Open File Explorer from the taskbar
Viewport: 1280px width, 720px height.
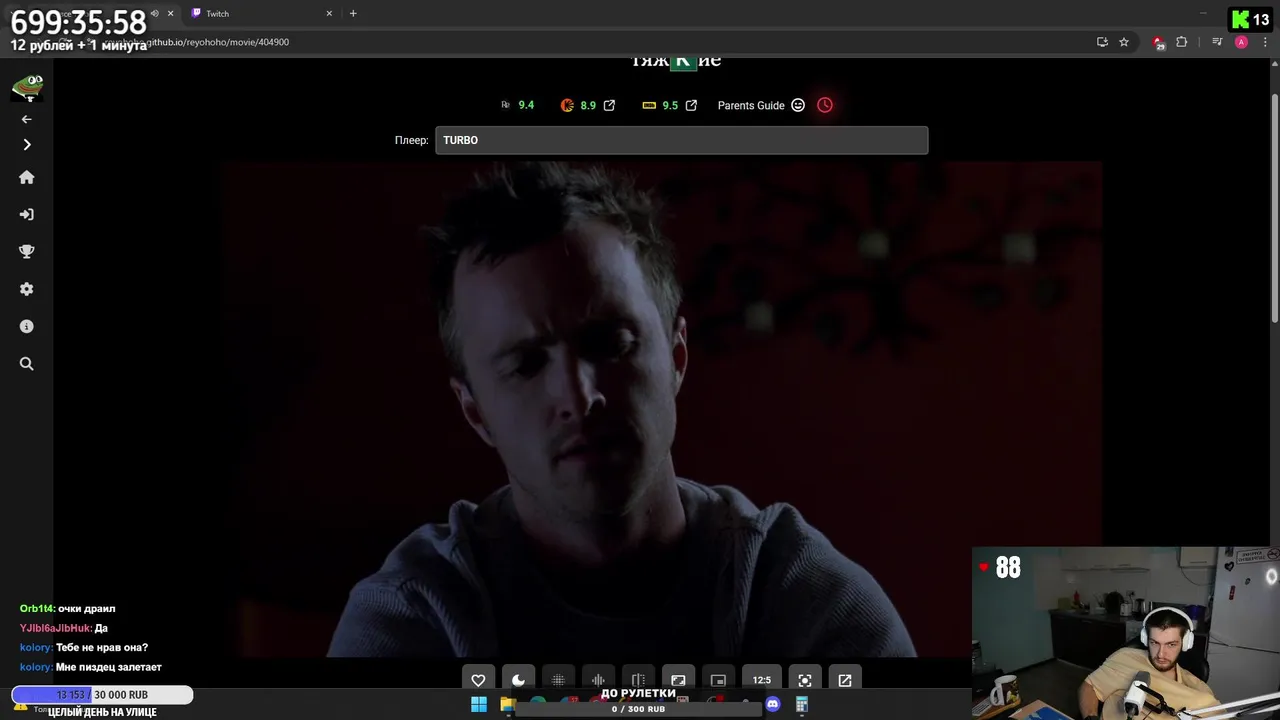508,705
